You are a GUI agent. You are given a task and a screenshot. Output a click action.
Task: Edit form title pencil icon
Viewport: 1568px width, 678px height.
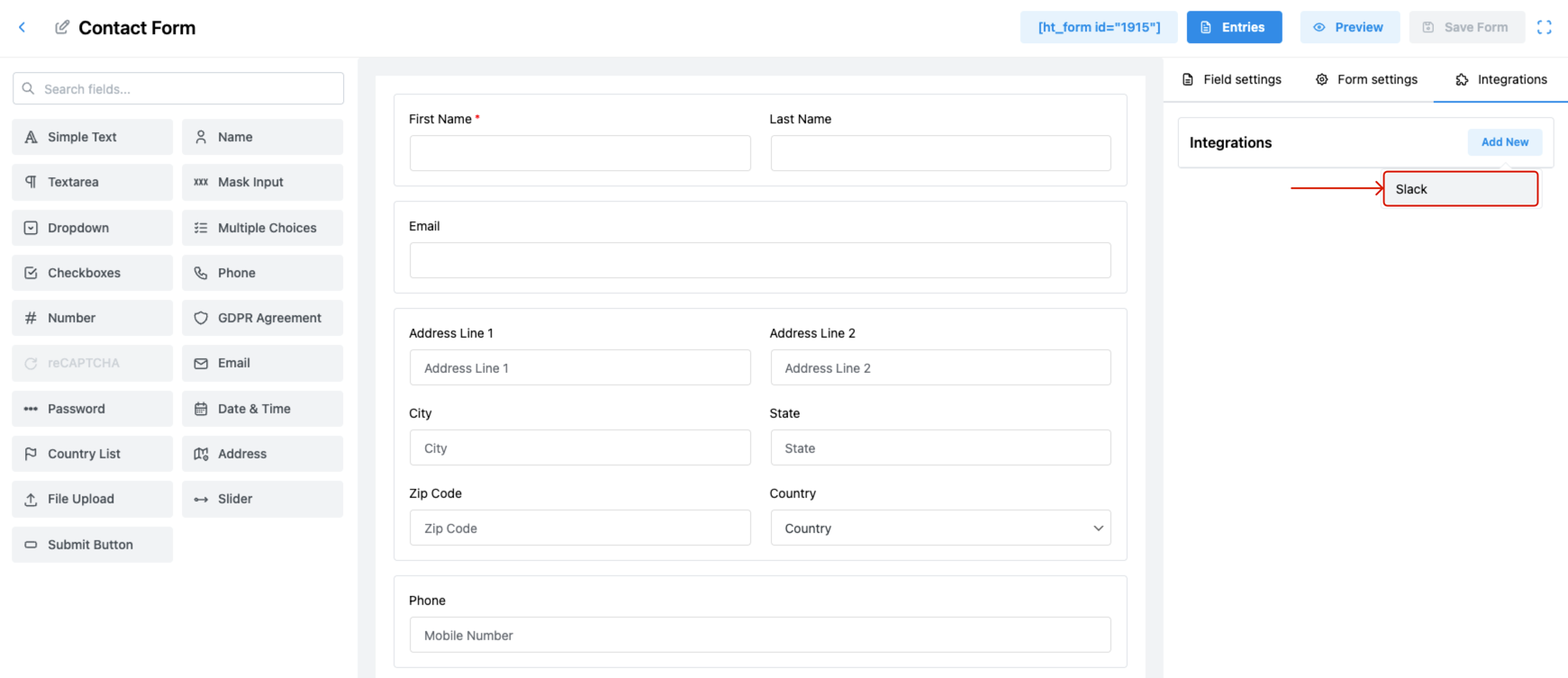click(x=62, y=27)
